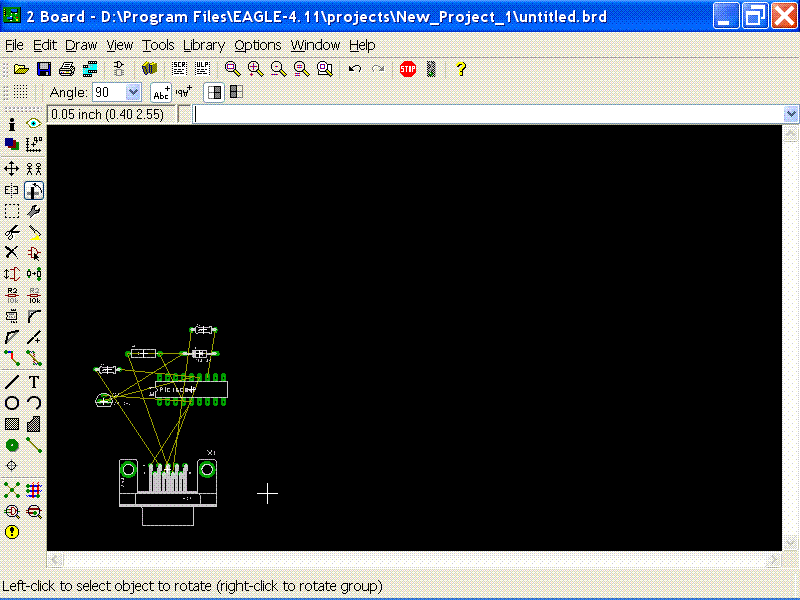Print the board layout
This screenshot has height=600, width=800.
pos(67,69)
